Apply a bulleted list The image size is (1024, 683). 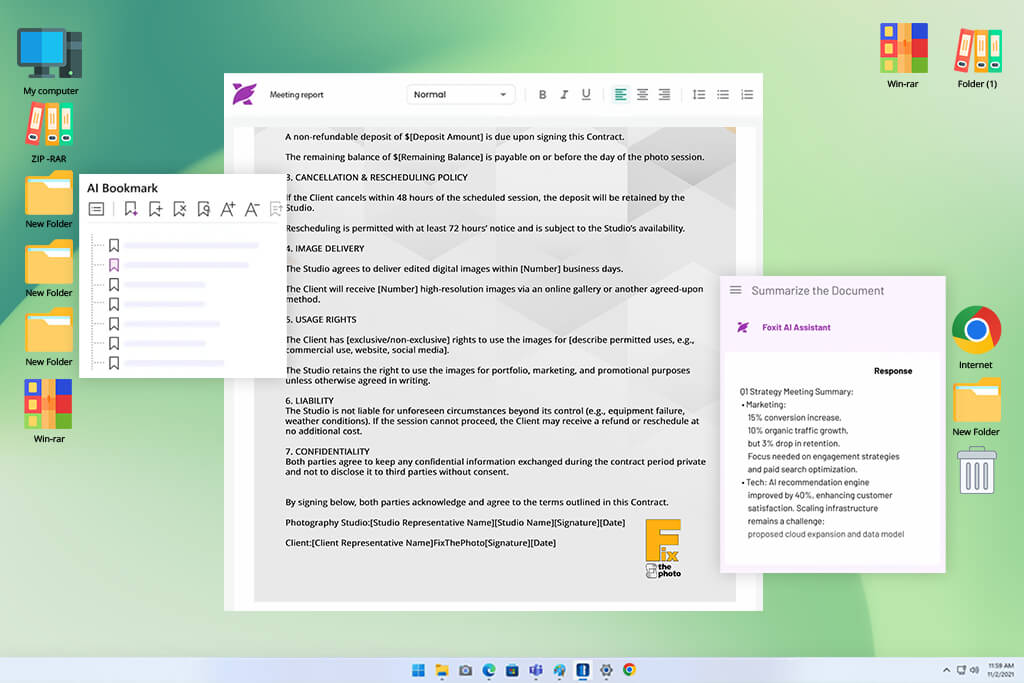click(723, 95)
